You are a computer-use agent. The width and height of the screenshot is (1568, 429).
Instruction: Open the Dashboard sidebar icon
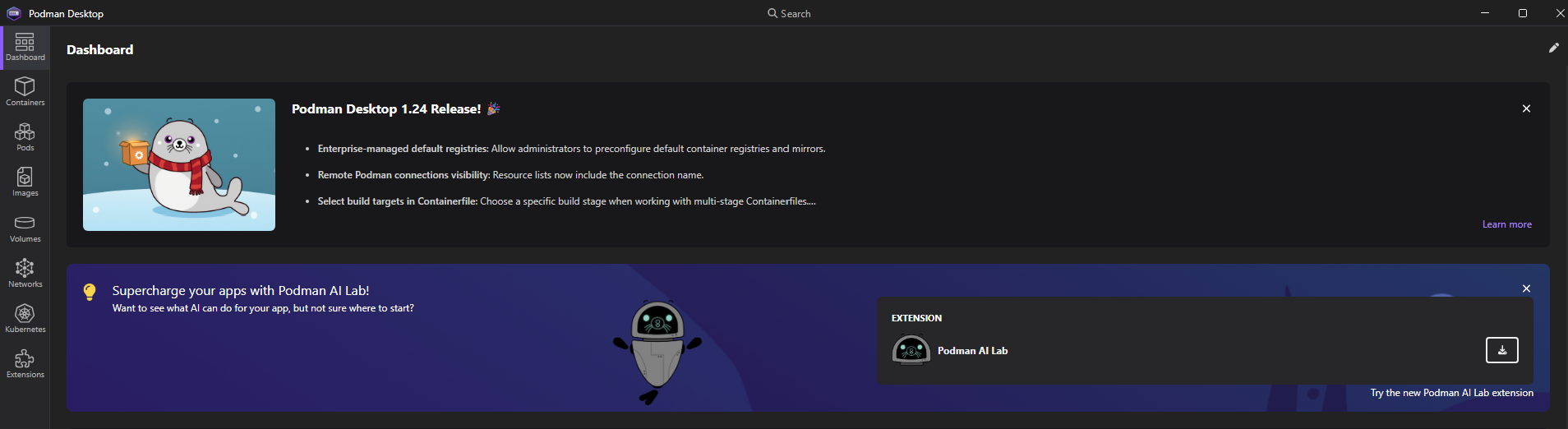(25, 48)
